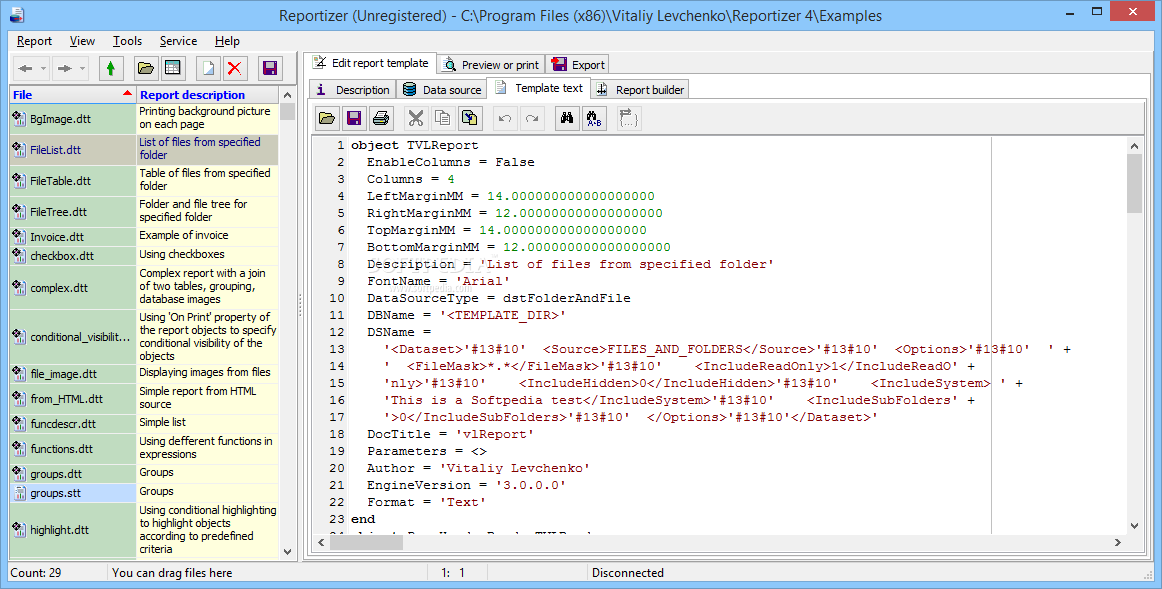Screen dimensions: 1162x589
Task: Save template text with editor floppy icon
Action: [x=353, y=118]
